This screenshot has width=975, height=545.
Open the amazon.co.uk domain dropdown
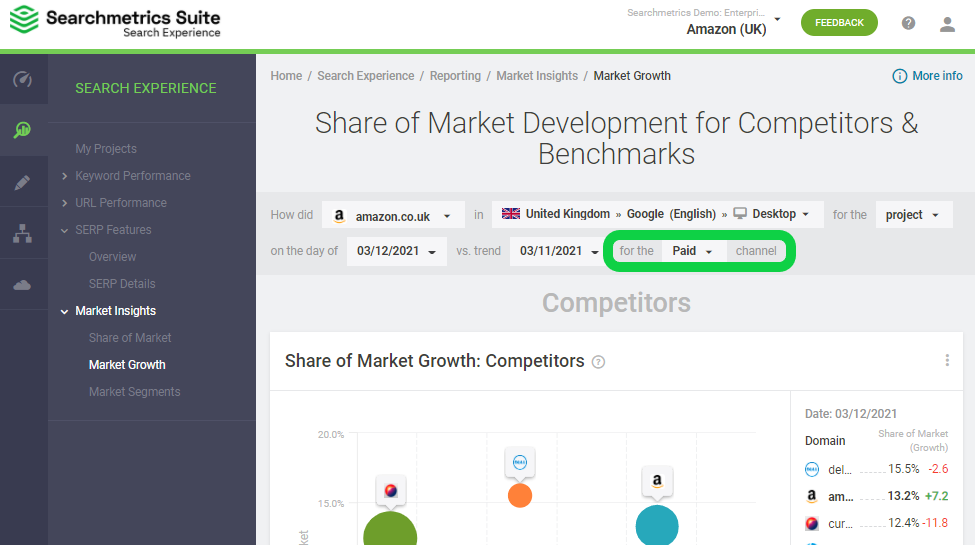click(x=393, y=215)
